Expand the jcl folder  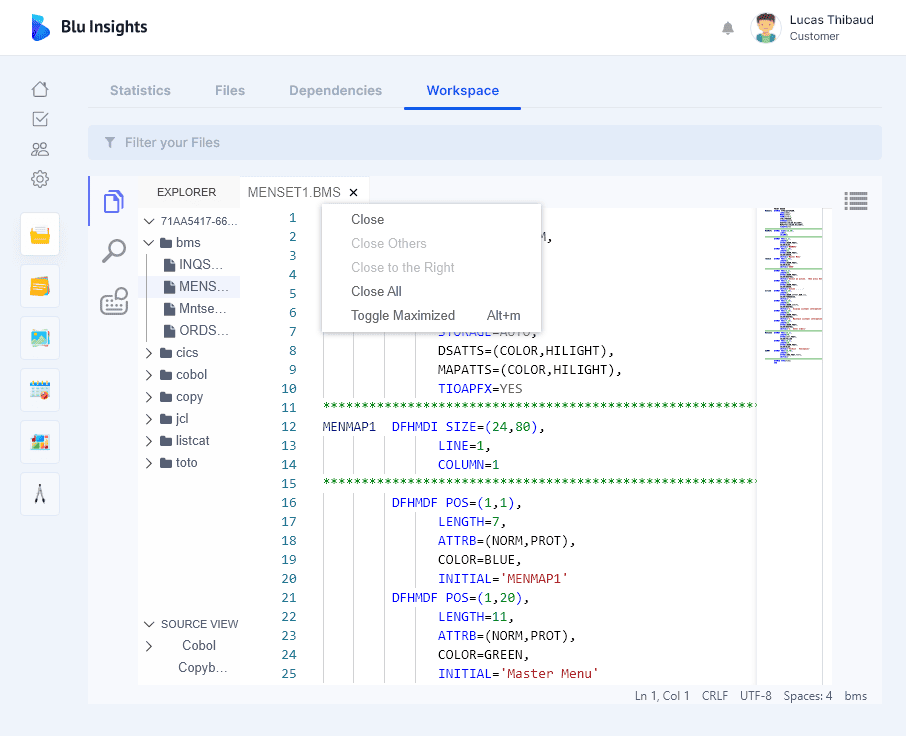[x=149, y=419]
